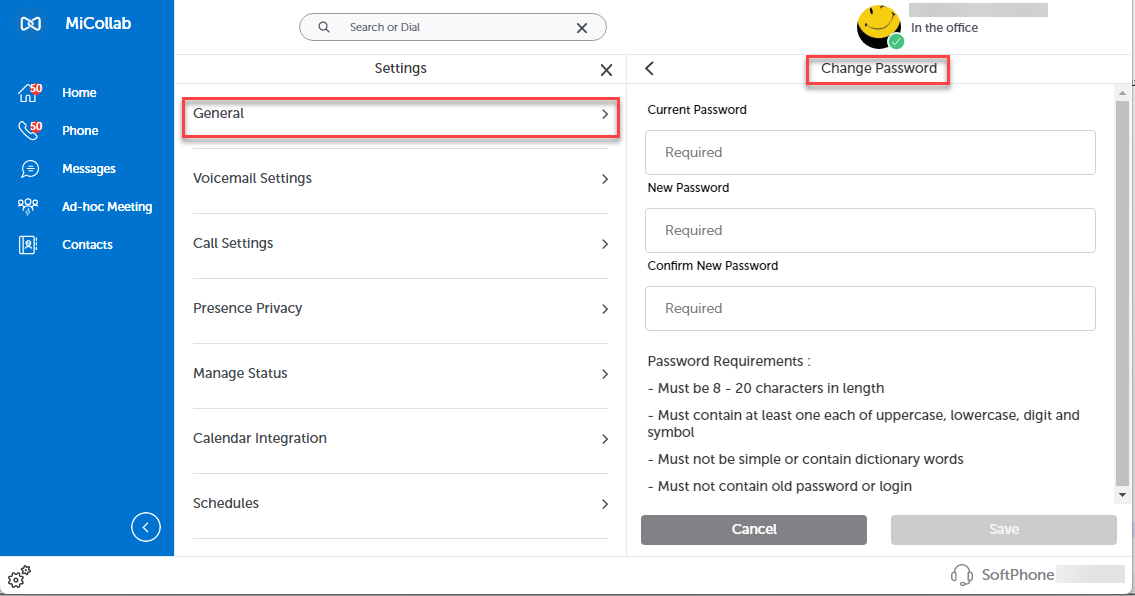Focus the New Password field

[x=870, y=230]
